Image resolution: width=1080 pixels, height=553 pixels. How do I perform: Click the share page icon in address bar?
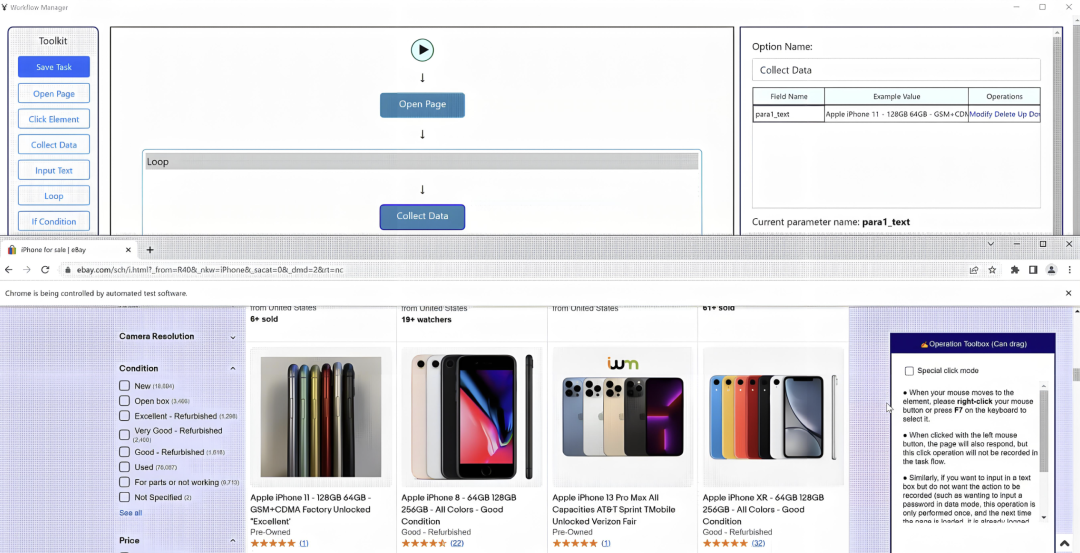974,270
